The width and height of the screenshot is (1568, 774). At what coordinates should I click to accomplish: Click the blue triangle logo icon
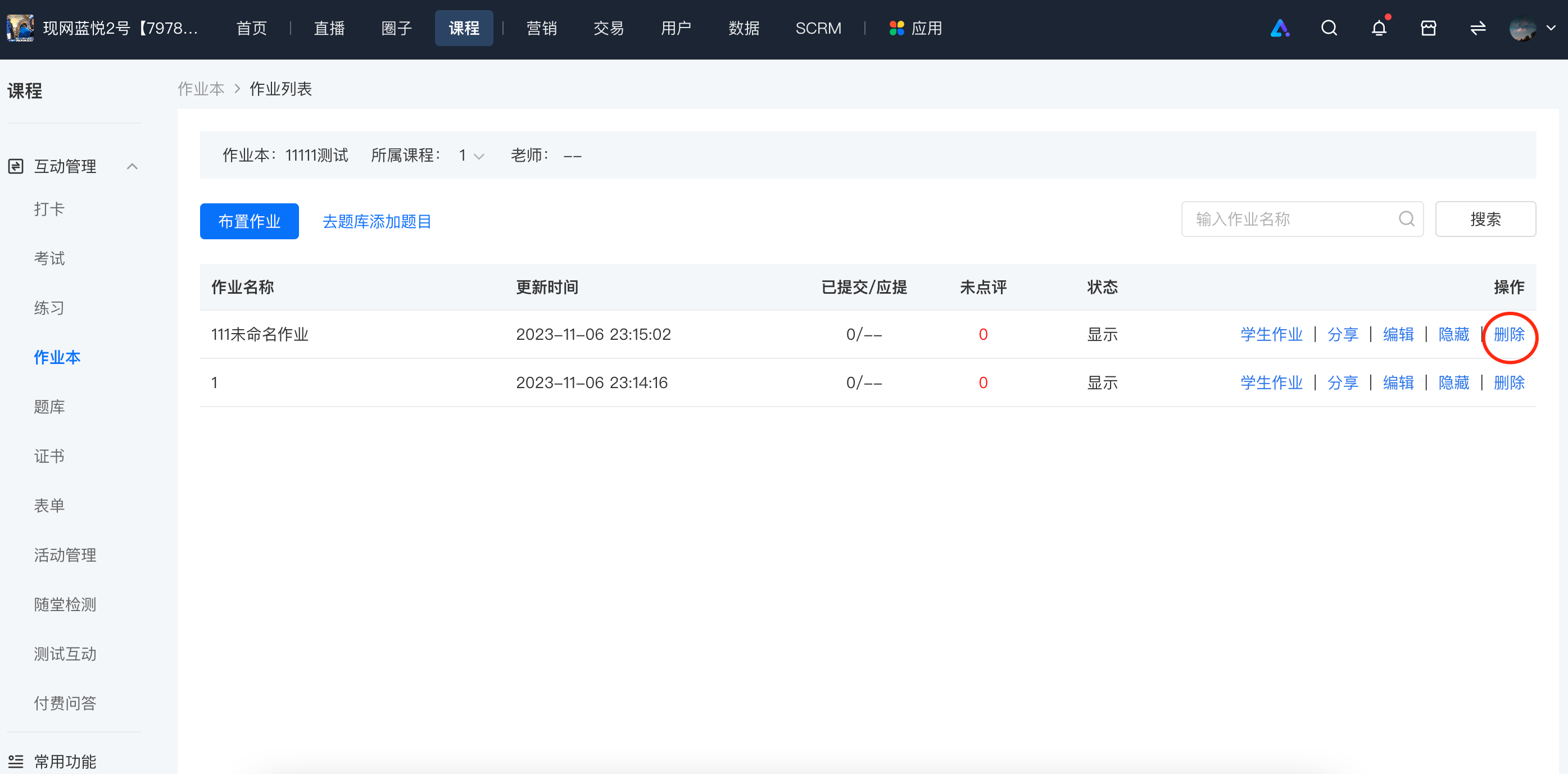(x=1280, y=29)
